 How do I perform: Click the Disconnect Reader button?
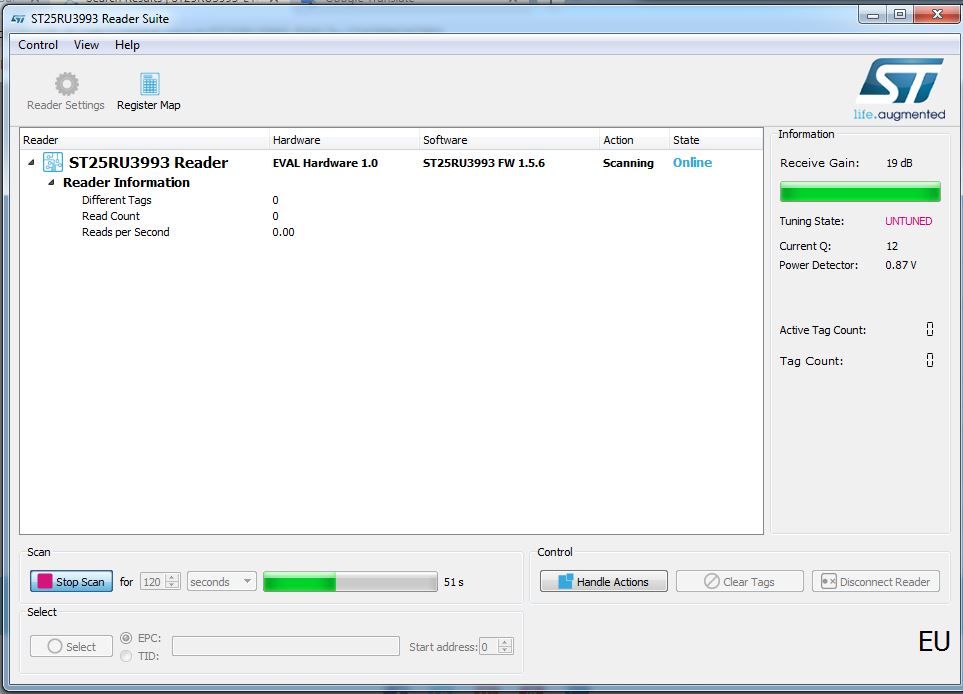point(876,582)
